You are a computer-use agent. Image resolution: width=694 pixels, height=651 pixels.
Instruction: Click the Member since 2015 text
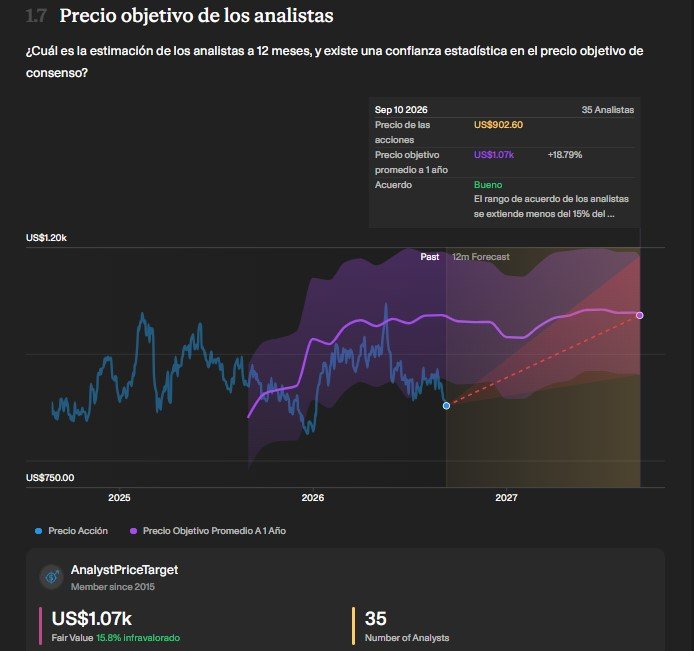pyautogui.click(x=113, y=587)
